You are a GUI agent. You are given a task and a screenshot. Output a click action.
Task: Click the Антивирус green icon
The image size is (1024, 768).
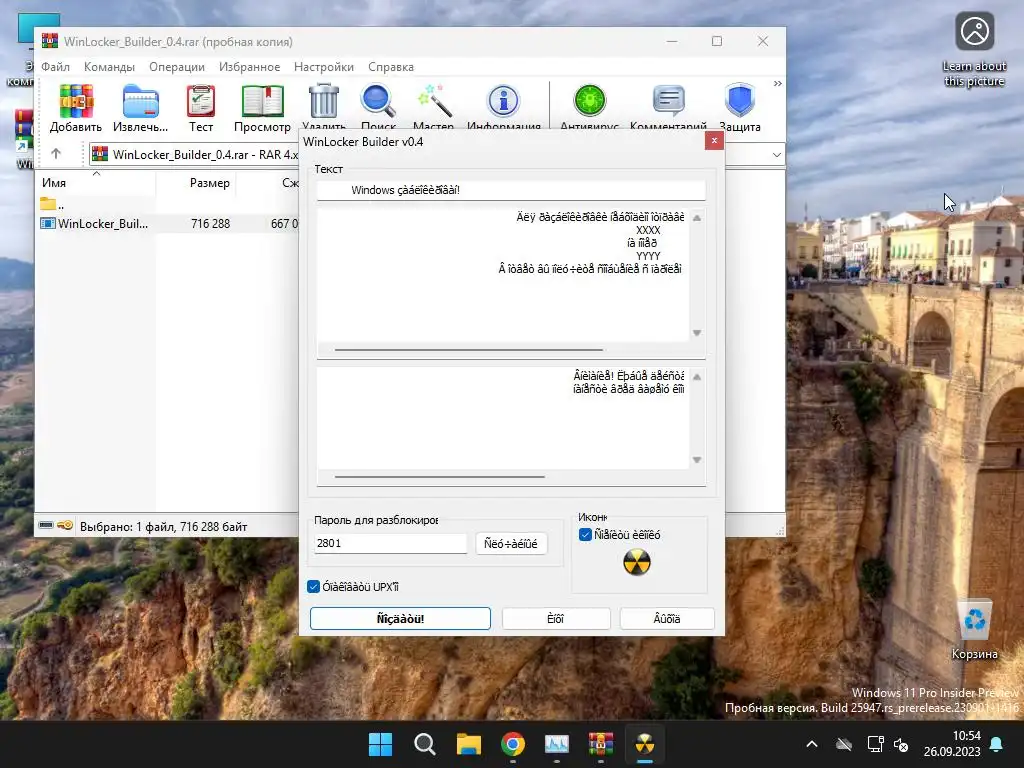(x=590, y=101)
